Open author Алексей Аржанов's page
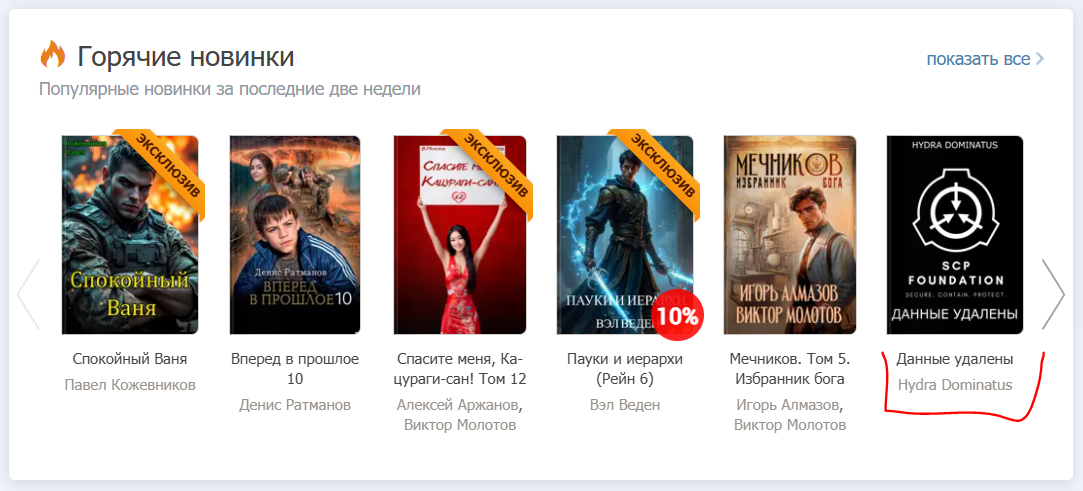Image resolution: width=1083 pixels, height=491 pixels. coord(459,405)
